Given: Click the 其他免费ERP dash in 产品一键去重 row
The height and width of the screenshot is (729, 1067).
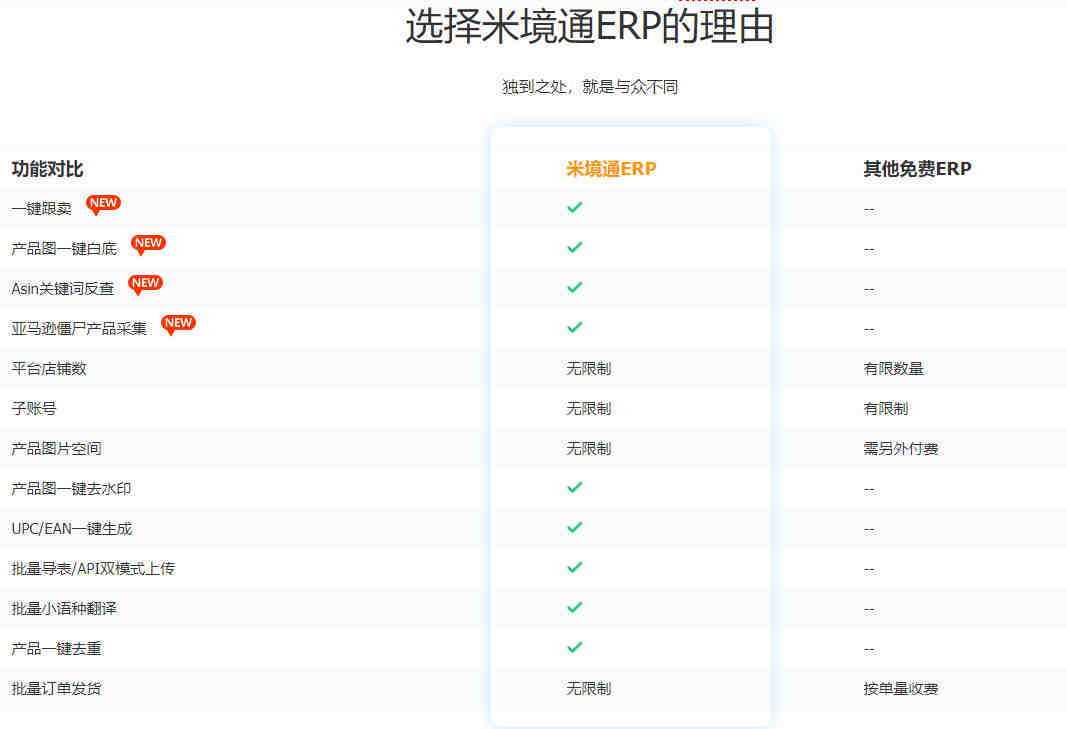Looking at the screenshot, I should 869,649.
